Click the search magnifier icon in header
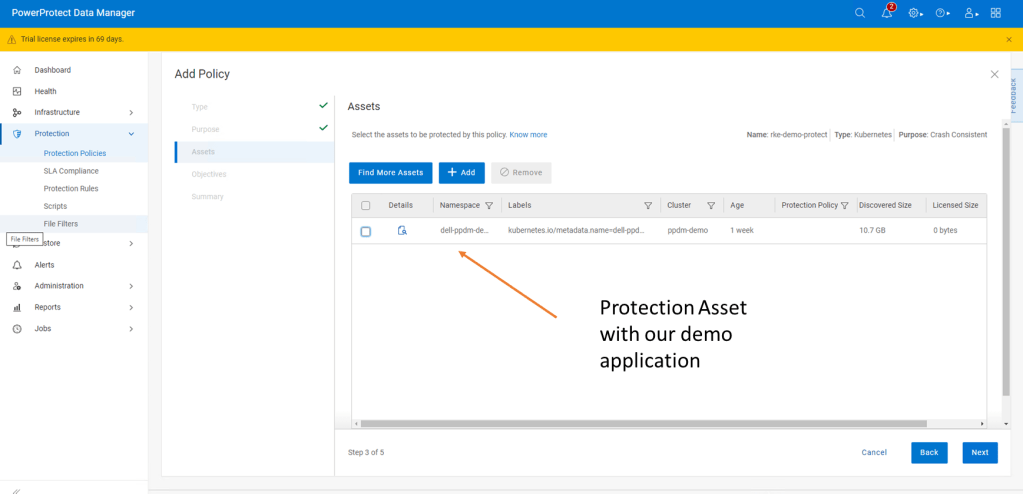The width and height of the screenshot is (1023, 494). (860, 13)
